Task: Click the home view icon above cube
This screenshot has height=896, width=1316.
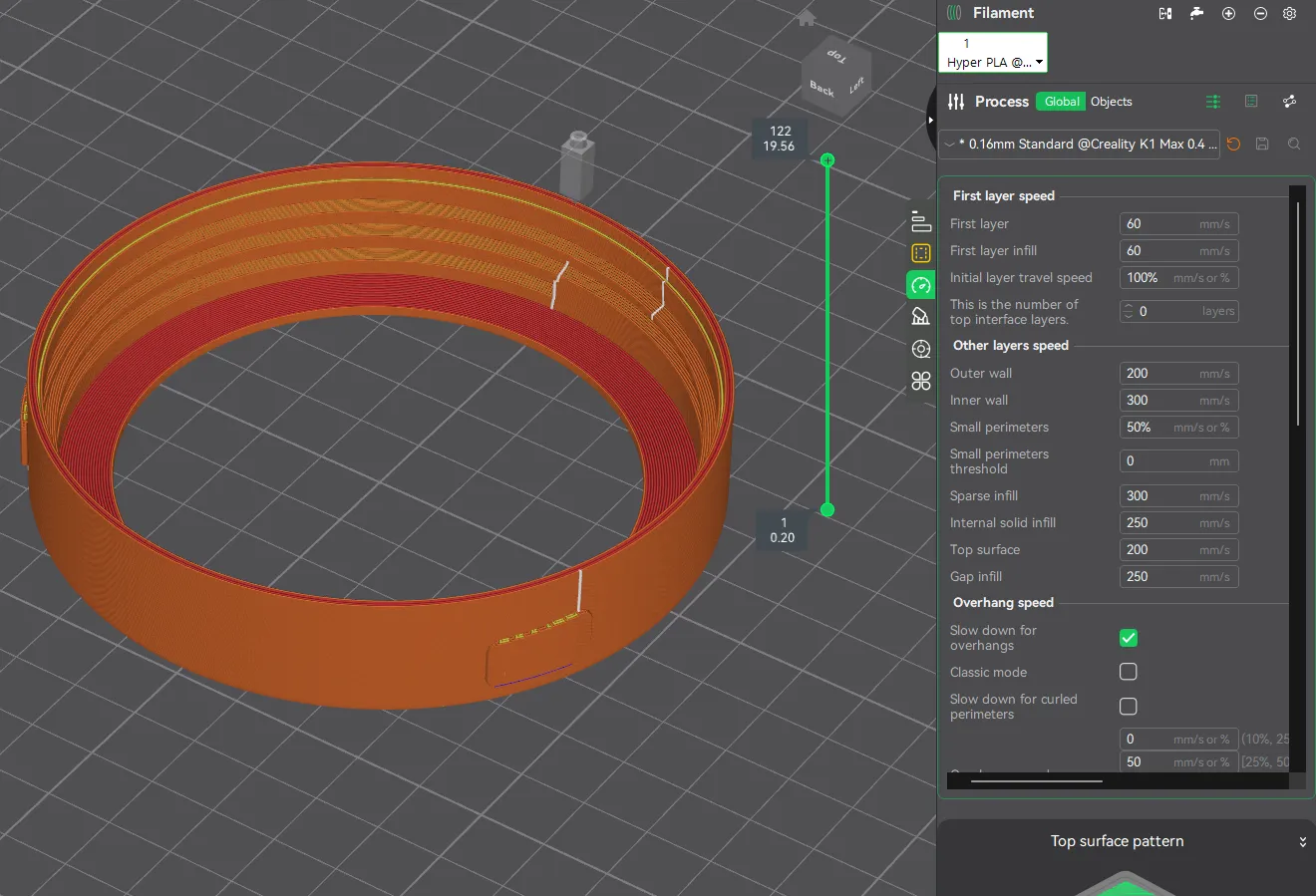Action: coord(807,18)
